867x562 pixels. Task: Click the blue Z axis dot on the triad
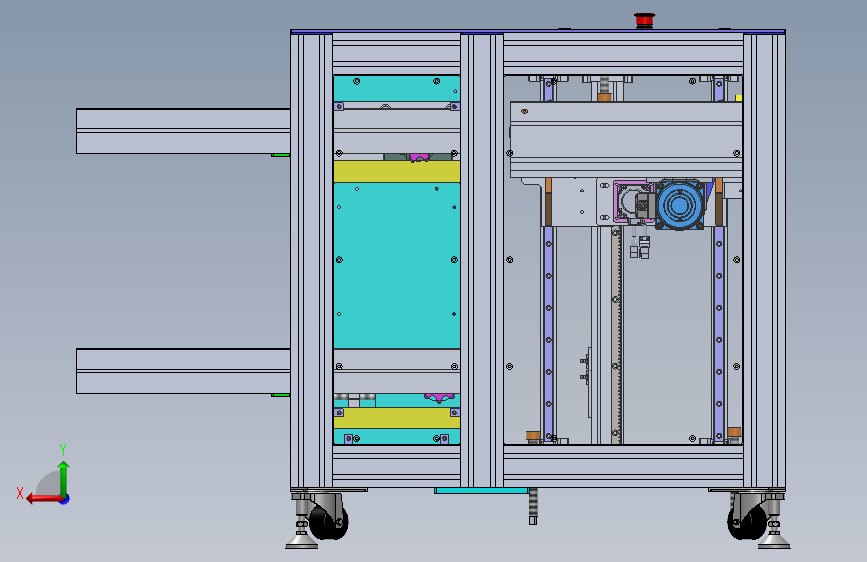[x=65, y=499]
